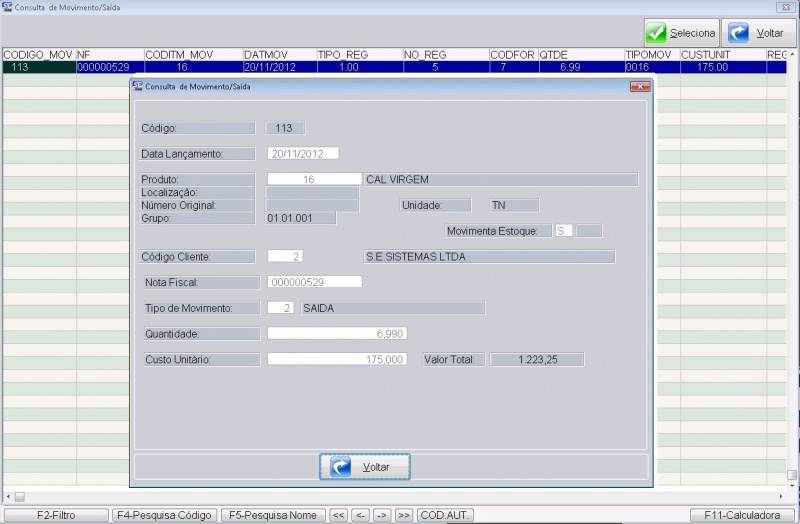Screen dimensions: 800x524
Task: Click the DATMOV column header
Action: [279, 55]
